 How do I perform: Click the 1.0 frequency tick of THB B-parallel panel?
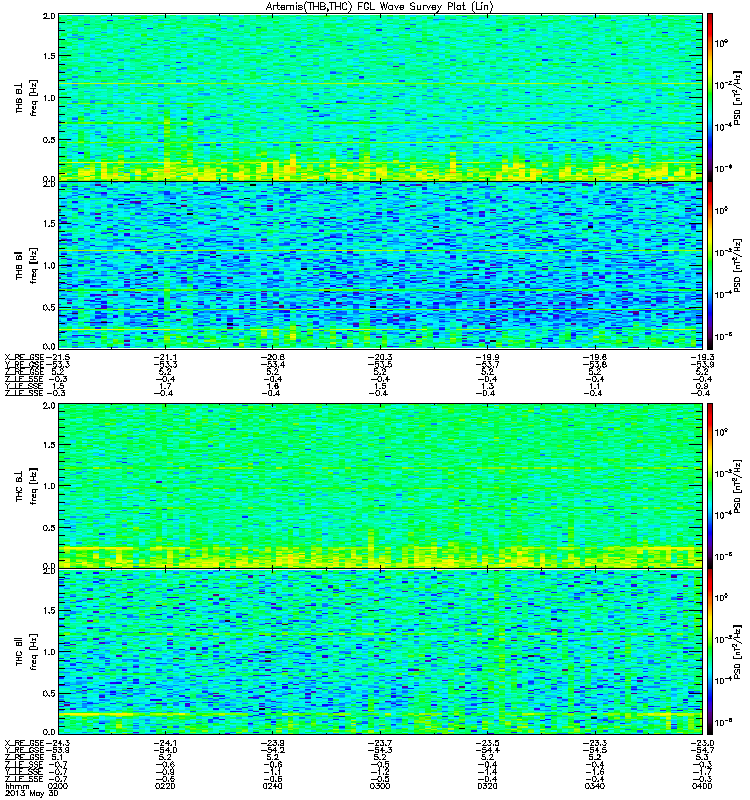[49, 265]
